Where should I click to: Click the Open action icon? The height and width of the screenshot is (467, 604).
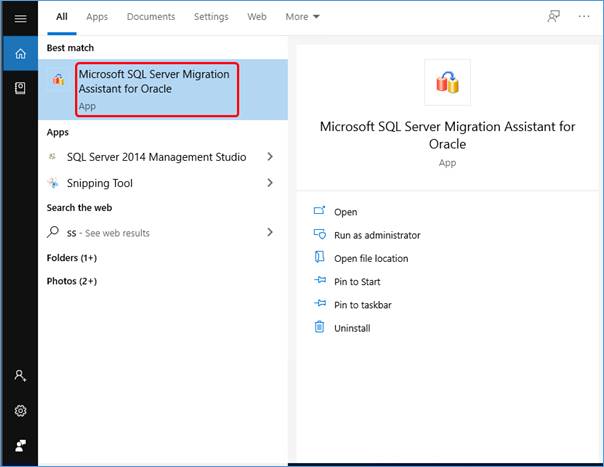tap(319, 210)
